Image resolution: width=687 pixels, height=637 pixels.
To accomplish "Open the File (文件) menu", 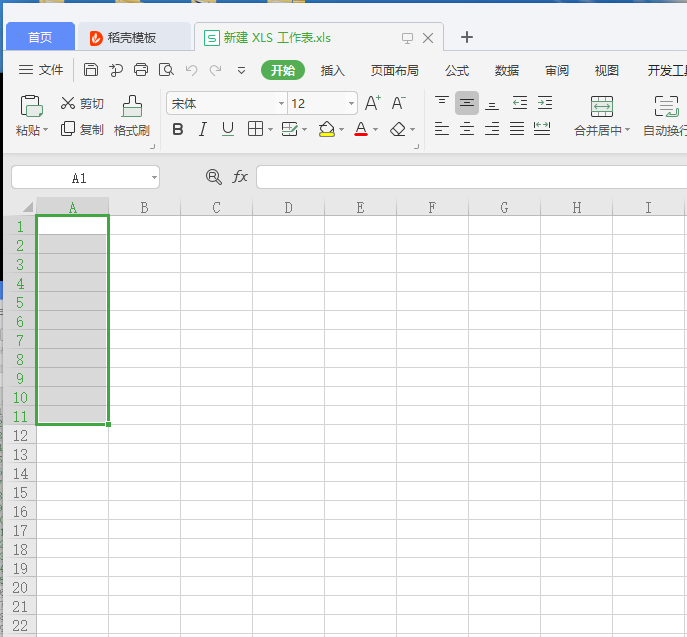I will (x=41, y=70).
